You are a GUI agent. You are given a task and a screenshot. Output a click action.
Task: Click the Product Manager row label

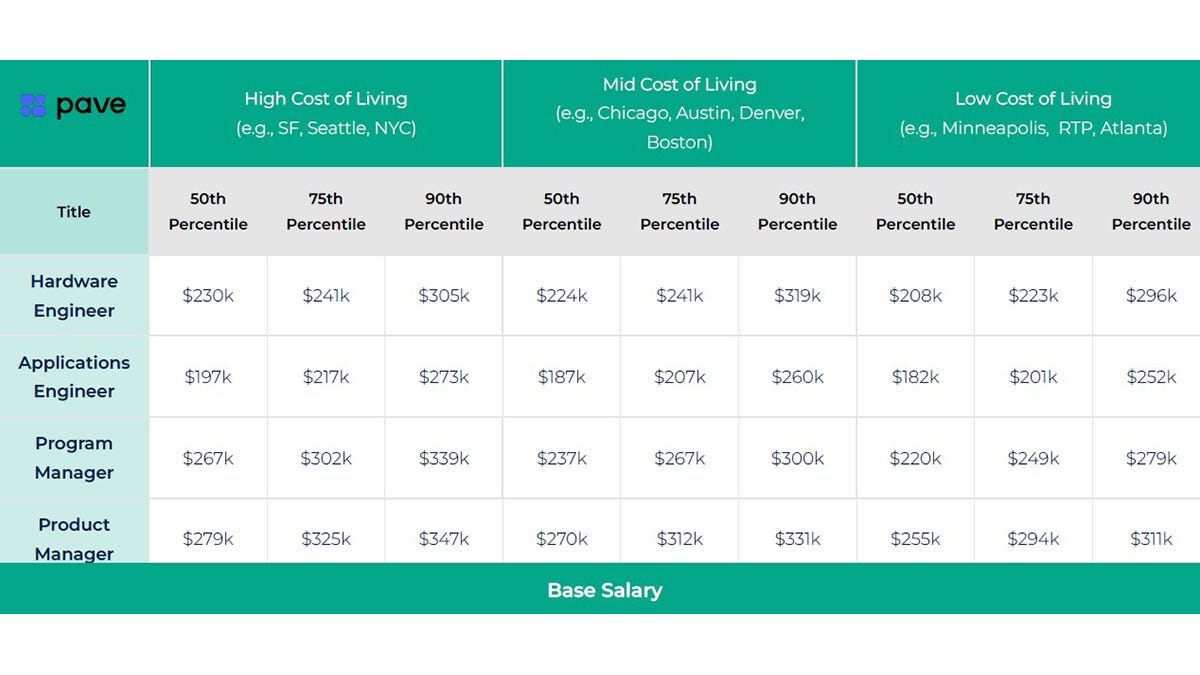[74, 538]
